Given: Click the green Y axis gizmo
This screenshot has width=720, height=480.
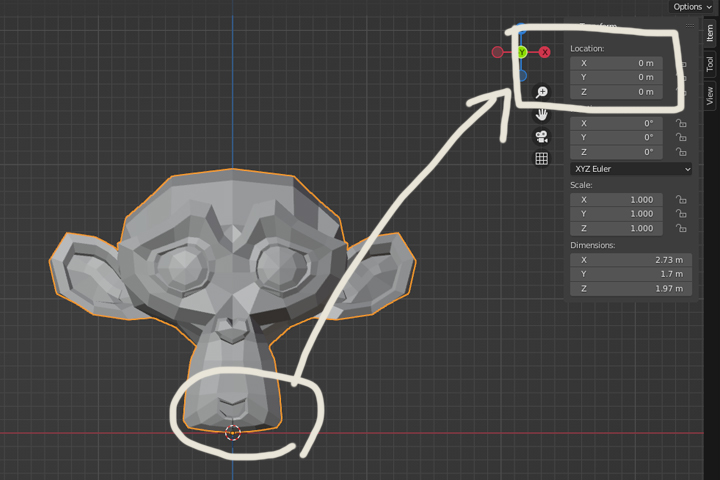Looking at the screenshot, I should click(x=522, y=52).
